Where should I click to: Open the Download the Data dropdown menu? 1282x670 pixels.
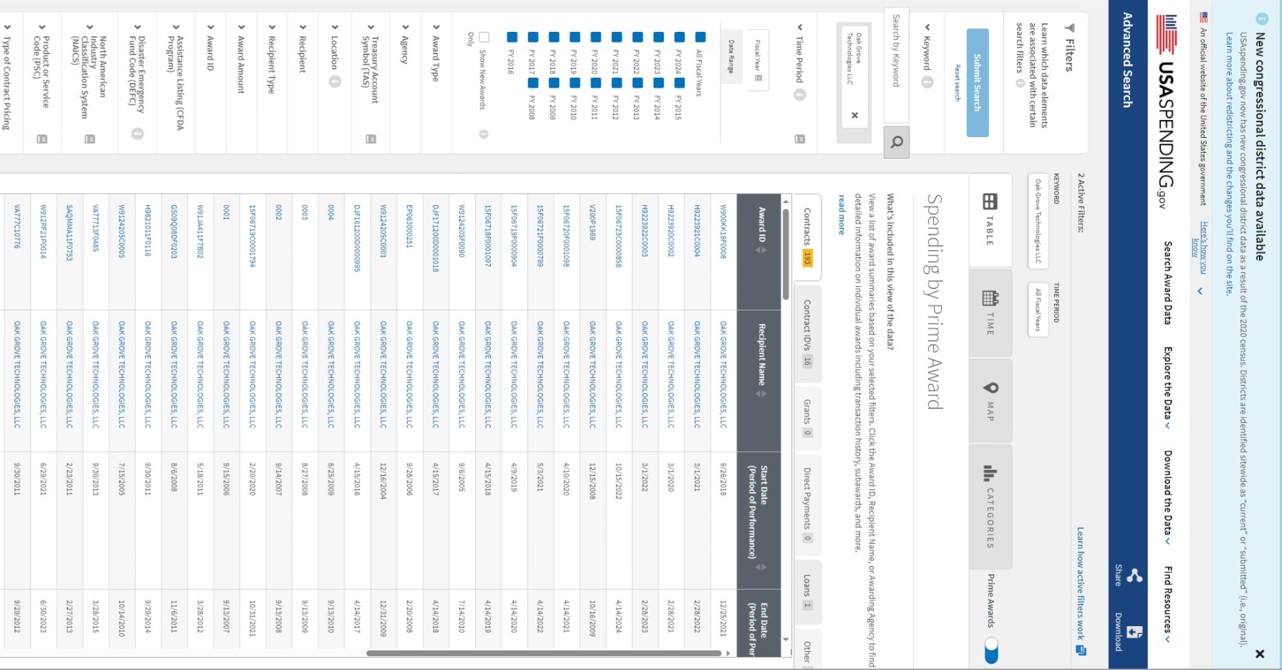click(x=1167, y=499)
